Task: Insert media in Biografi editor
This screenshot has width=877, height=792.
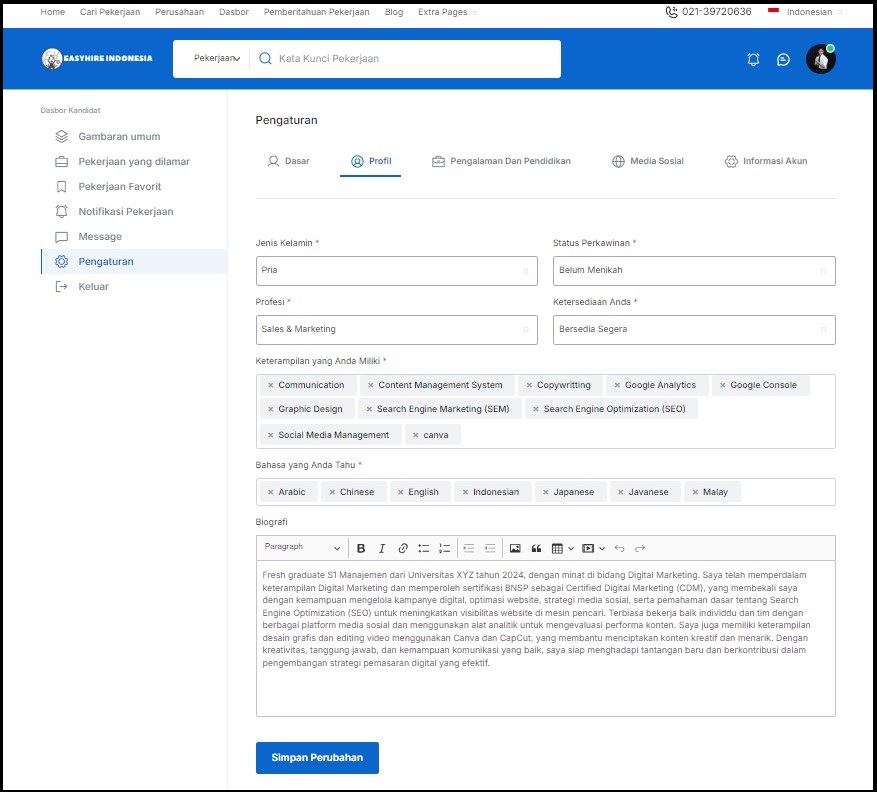Action: [588, 548]
